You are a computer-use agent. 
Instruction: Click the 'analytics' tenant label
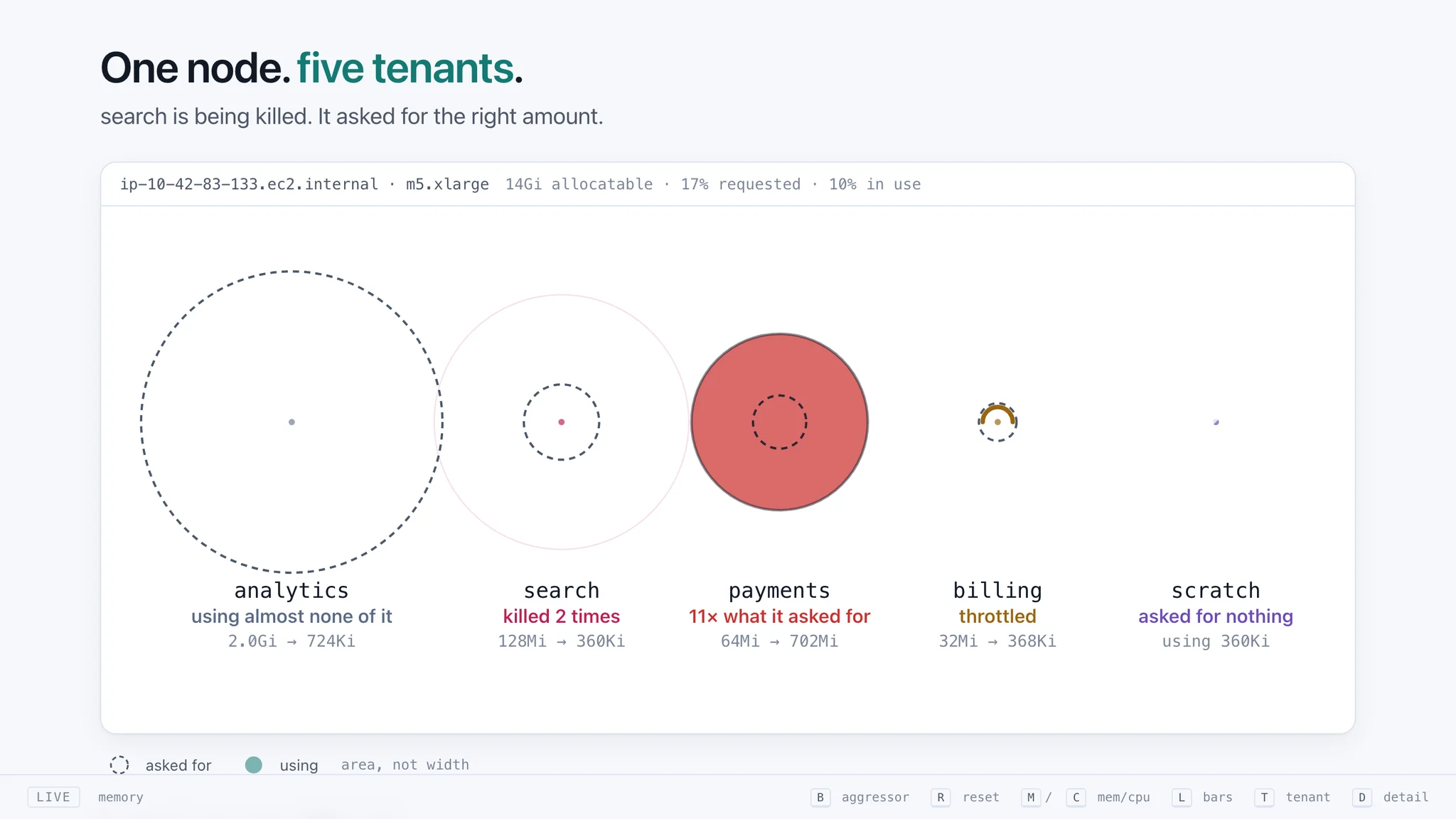(x=291, y=591)
